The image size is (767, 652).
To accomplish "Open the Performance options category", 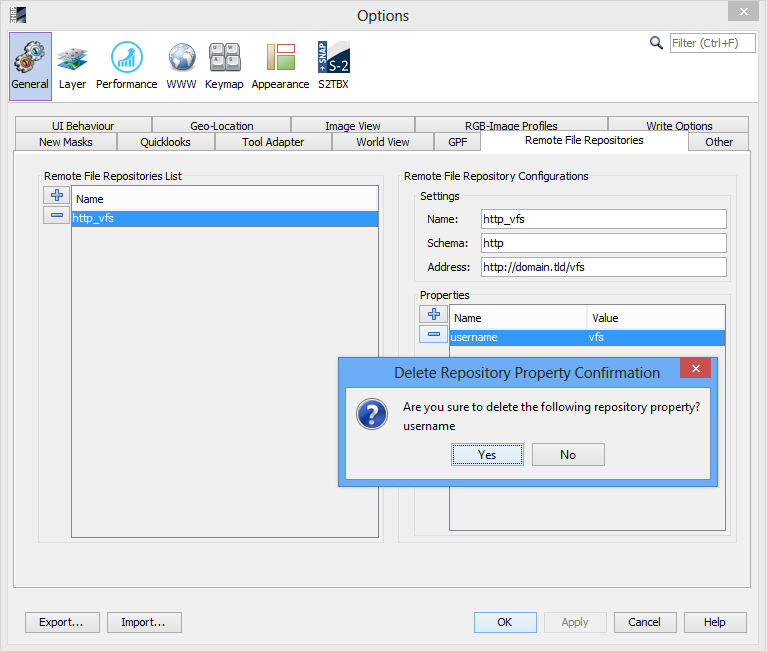I will (126, 66).
